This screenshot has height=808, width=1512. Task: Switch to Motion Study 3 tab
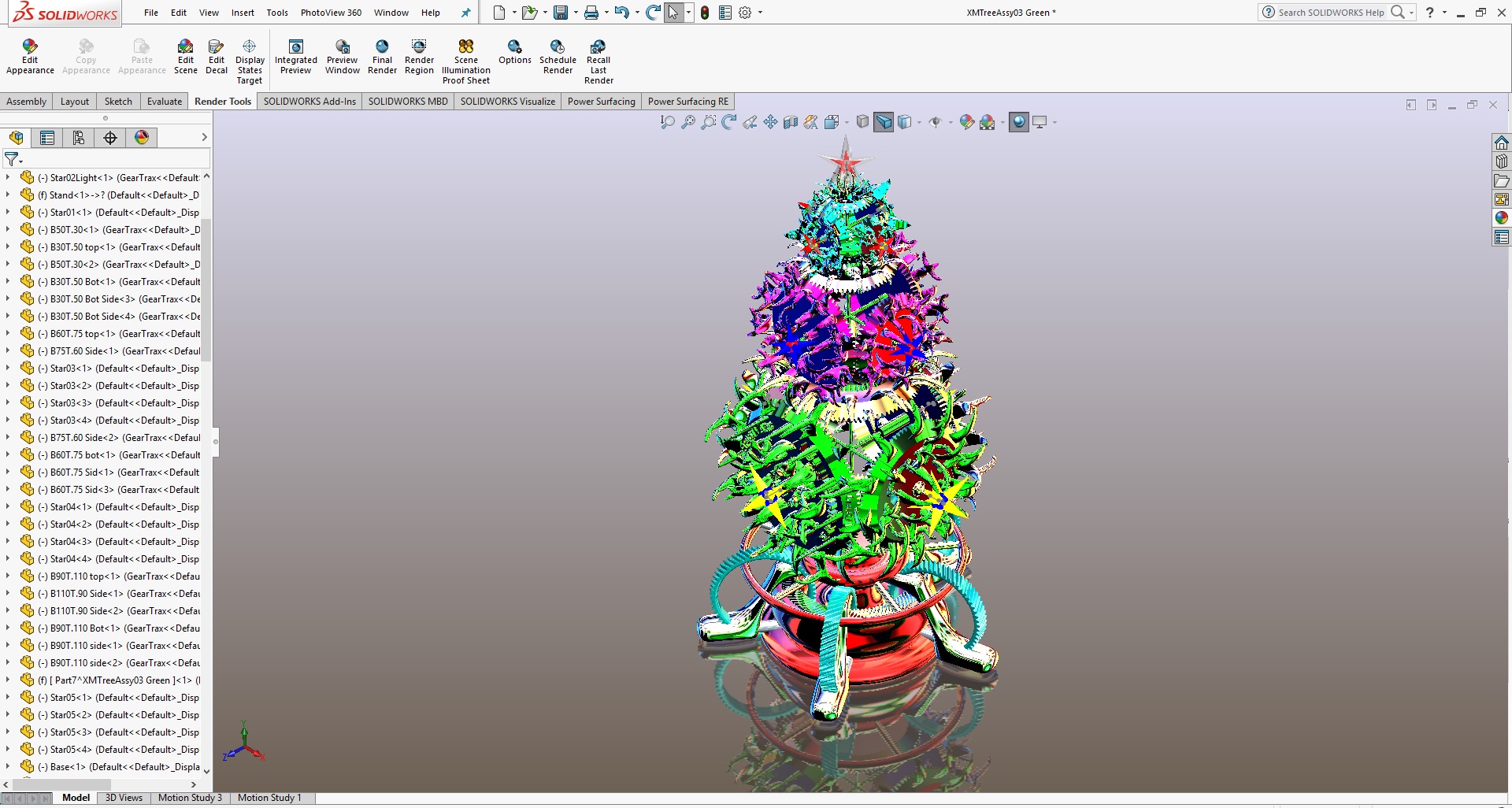pyautogui.click(x=190, y=798)
